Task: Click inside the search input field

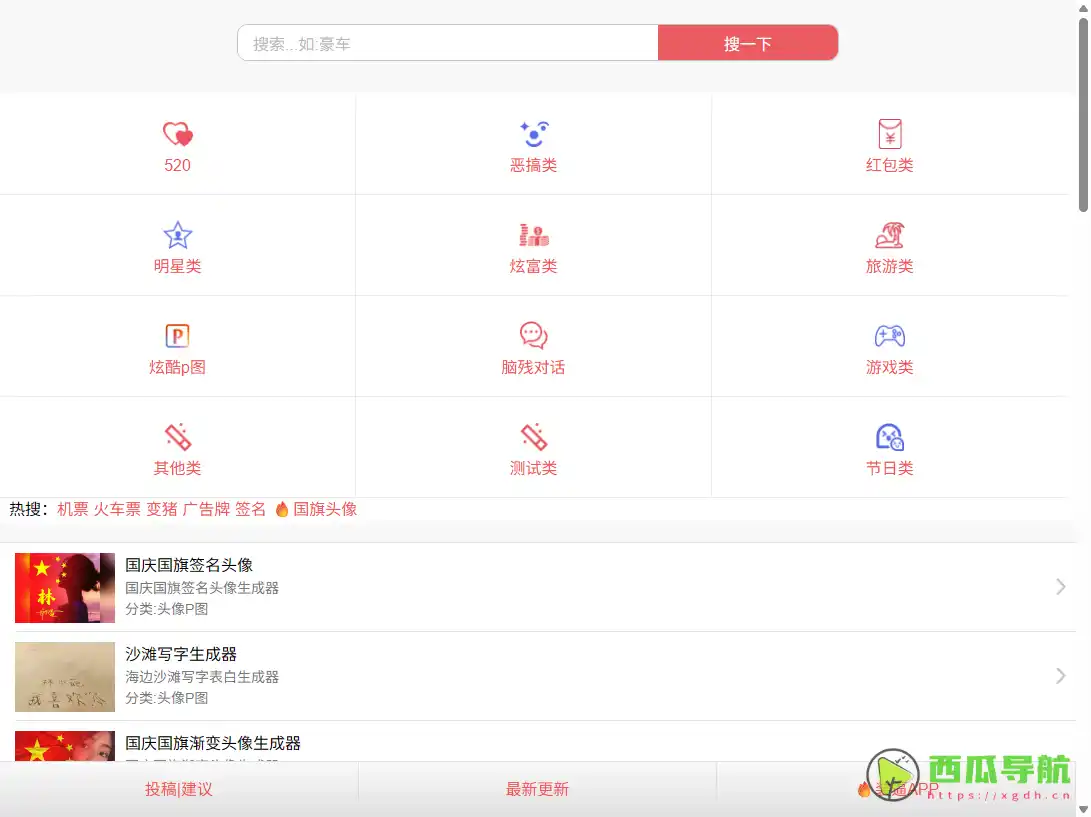Action: [x=440, y=42]
